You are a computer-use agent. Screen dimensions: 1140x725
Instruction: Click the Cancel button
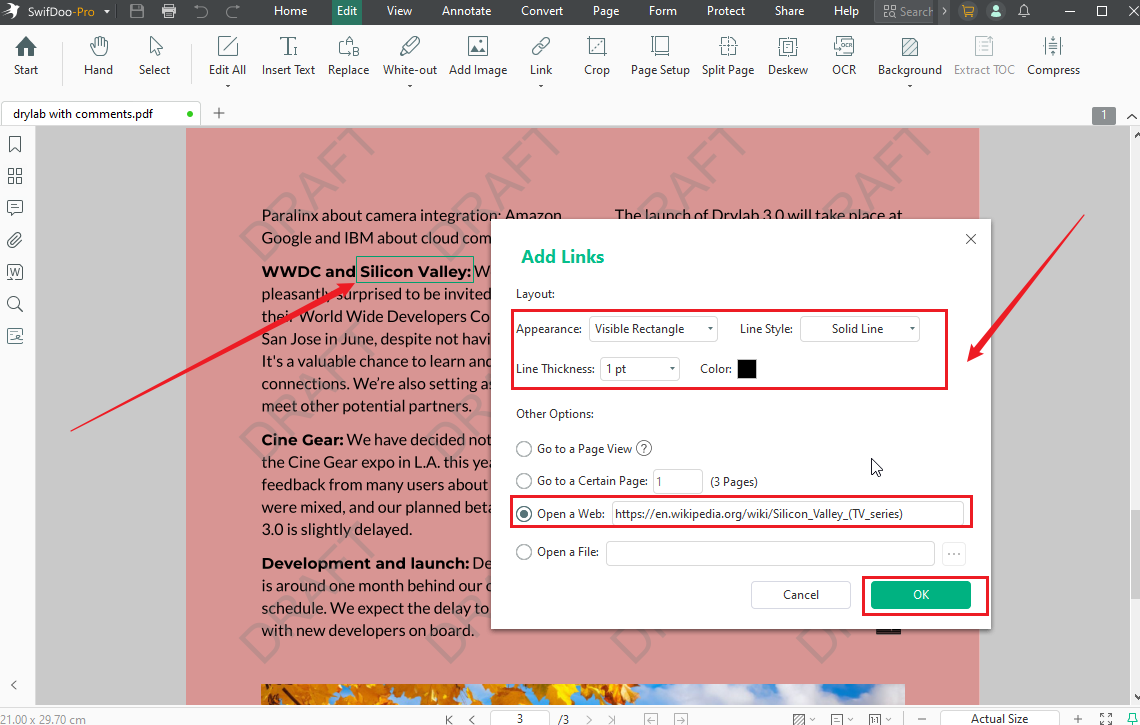point(800,595)
